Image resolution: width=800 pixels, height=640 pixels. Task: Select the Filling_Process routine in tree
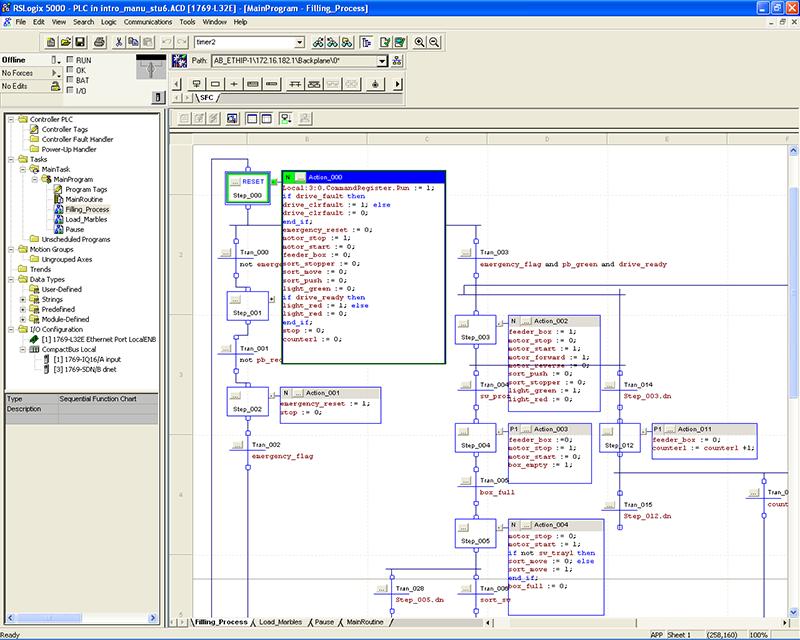pos(87,209)
